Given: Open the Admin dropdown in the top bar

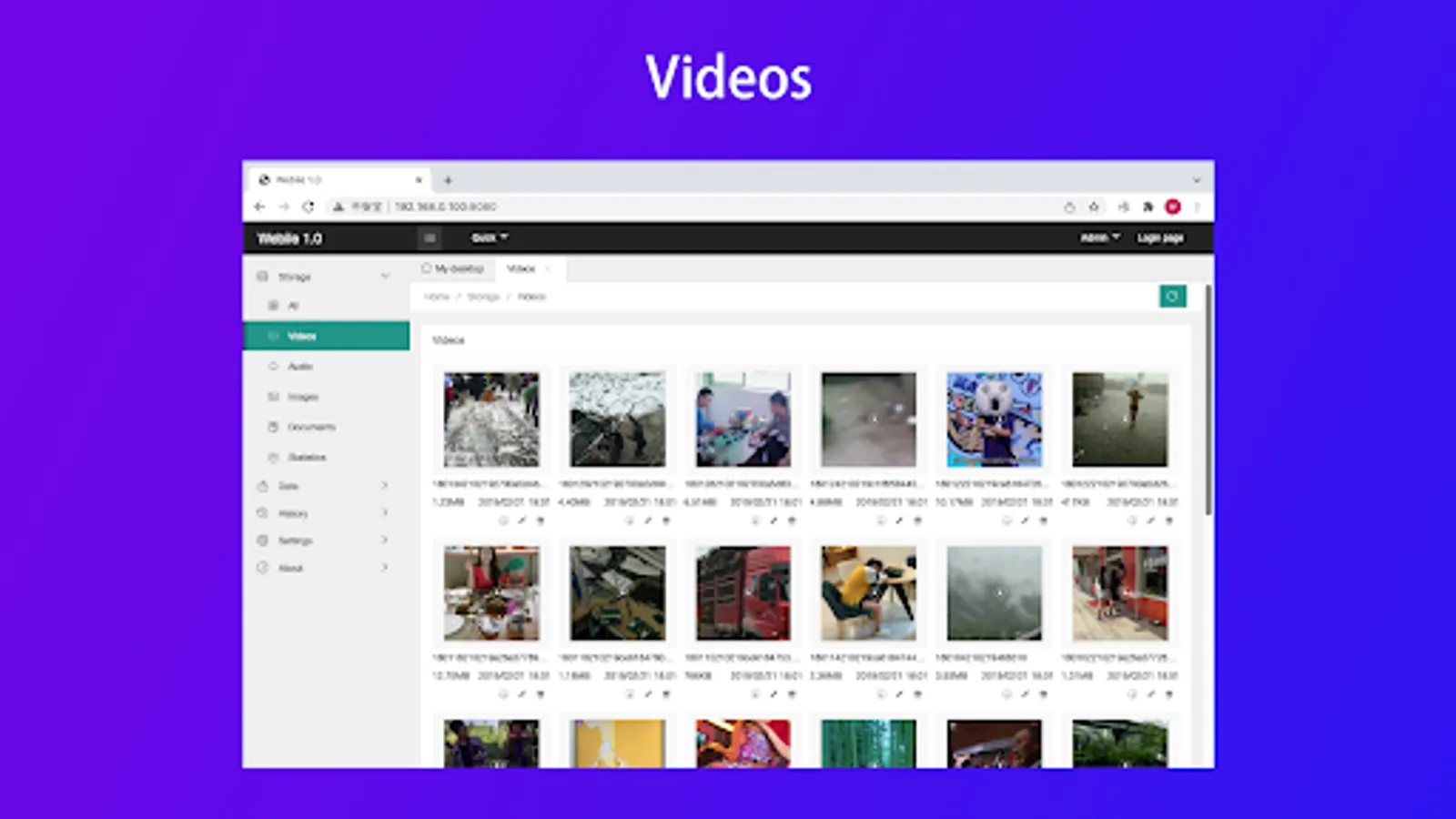Looking at the screenshot, I should pos(1100,238).
